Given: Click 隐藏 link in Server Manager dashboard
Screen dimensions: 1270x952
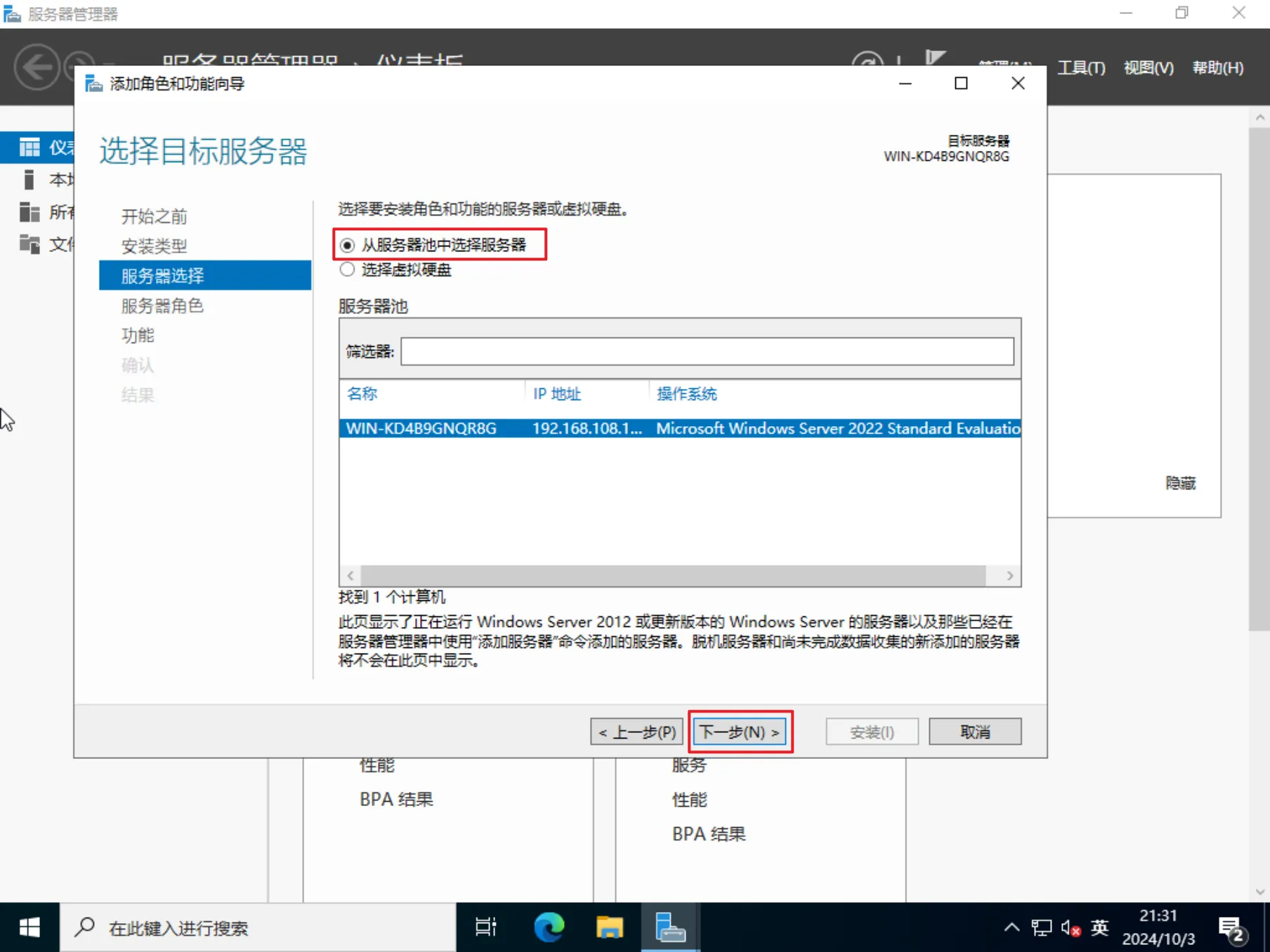Looking at the screenshot, I should point(1180,482).
